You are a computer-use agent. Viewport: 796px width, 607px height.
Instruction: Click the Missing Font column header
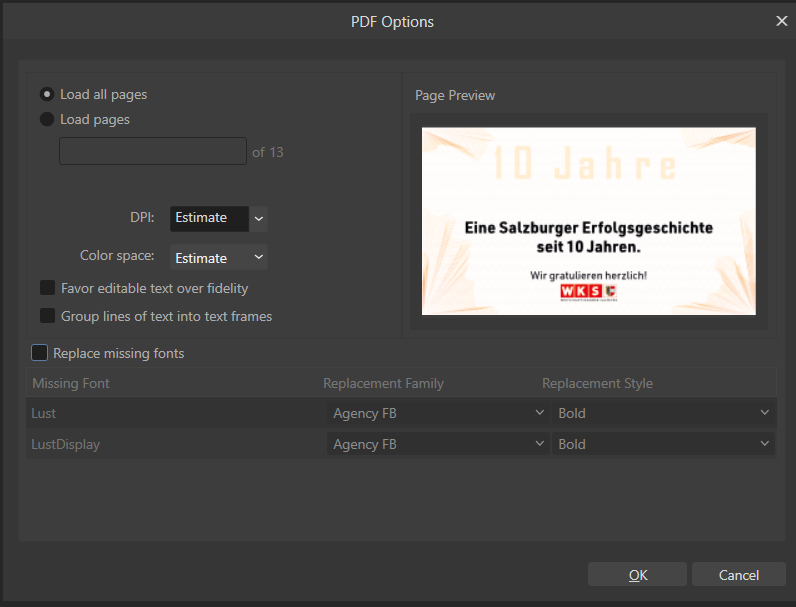[71, 383]
